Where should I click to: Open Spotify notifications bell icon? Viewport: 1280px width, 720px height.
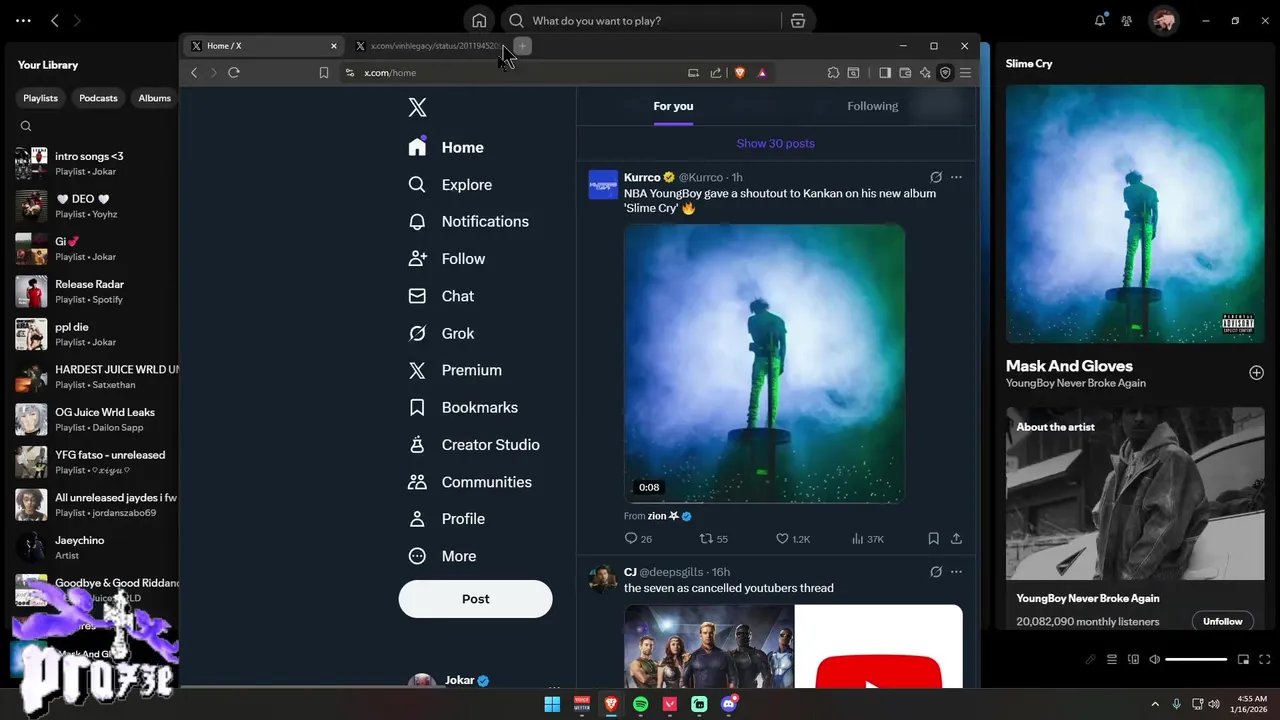(1100, 20)
